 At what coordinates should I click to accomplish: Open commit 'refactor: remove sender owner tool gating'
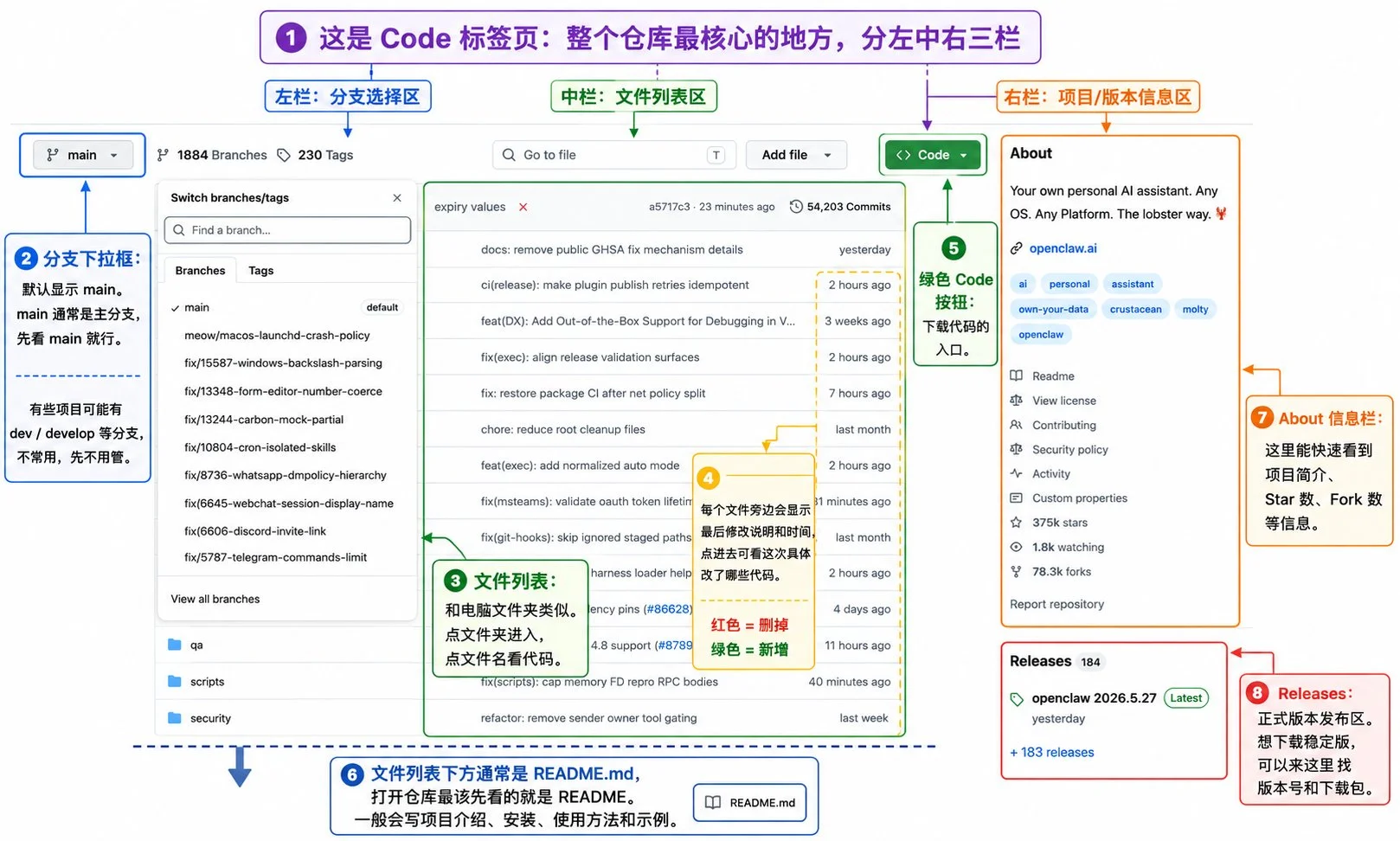[x=588, y=718]
